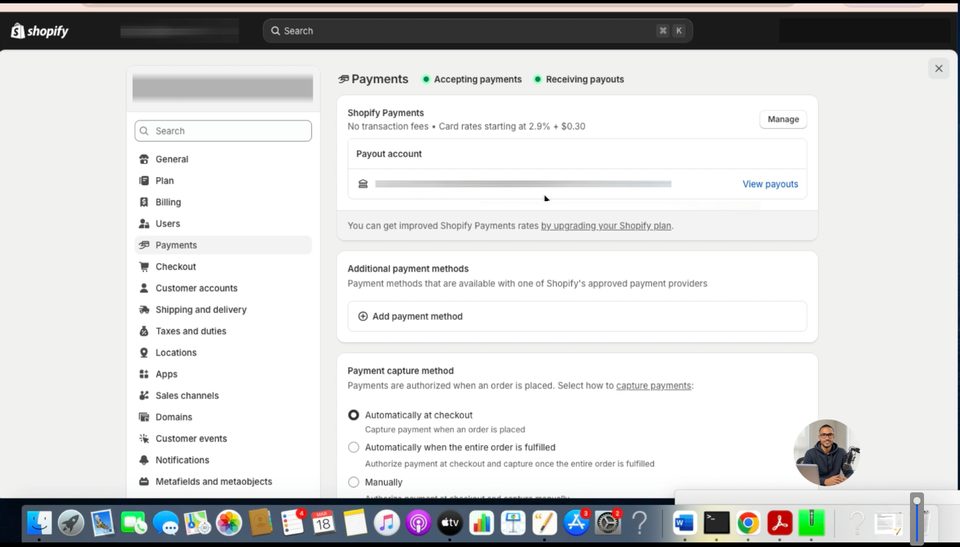Click Add payment method
The height and width of the screenshot is (547, 960).
click(x=577, y=316)
